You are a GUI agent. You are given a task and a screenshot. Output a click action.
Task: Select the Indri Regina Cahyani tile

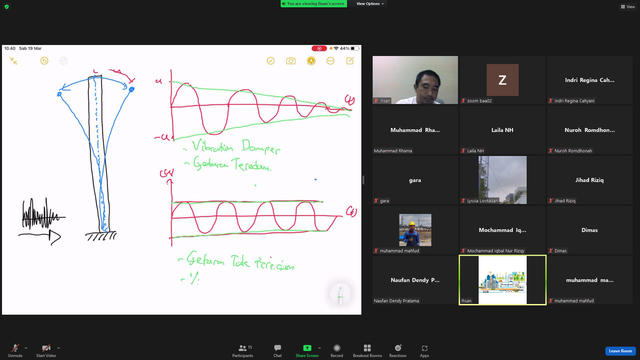(589, 80)
